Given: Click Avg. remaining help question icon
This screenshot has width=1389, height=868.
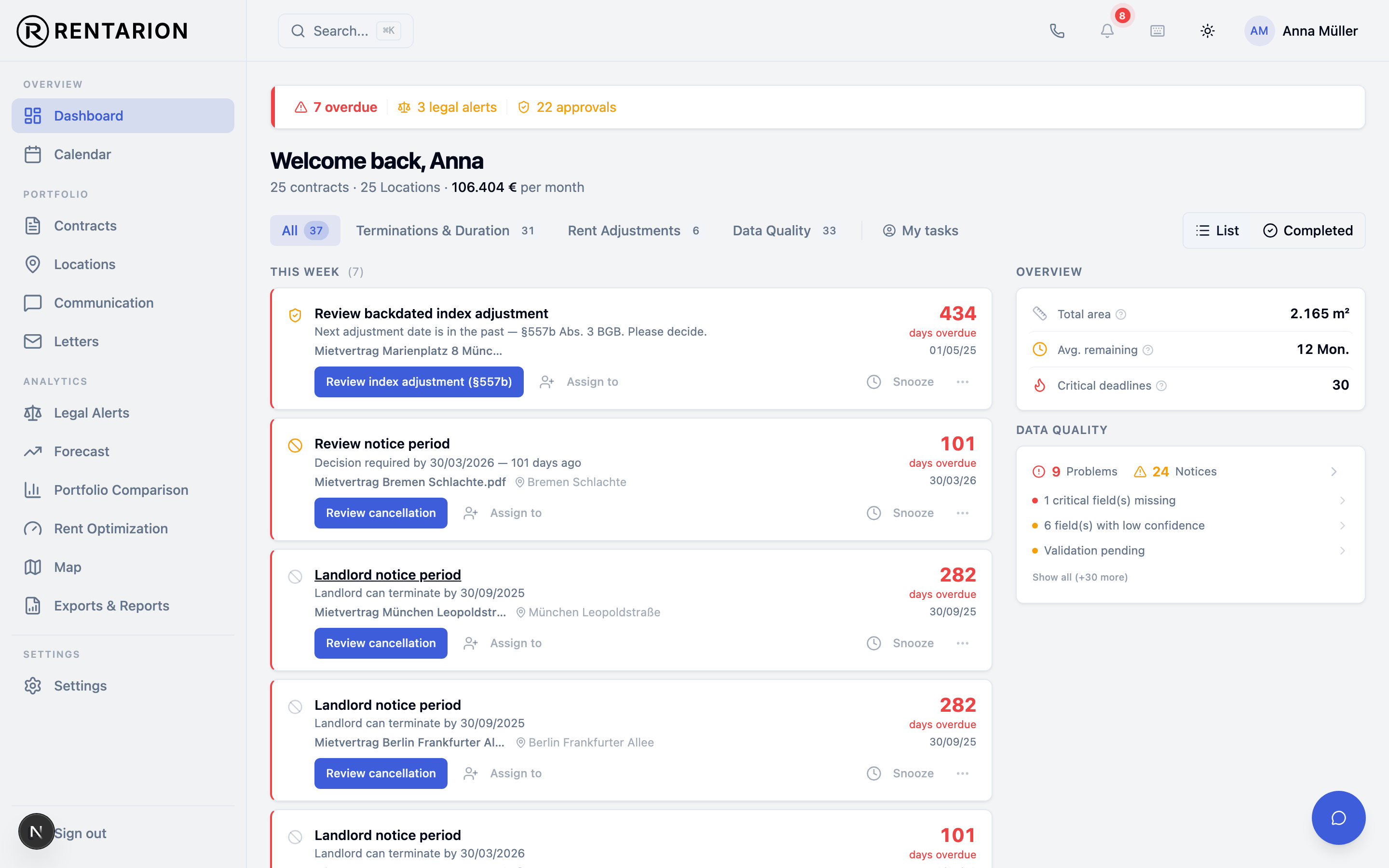Looking at the screenshot, I should (x=1148, y=350).
